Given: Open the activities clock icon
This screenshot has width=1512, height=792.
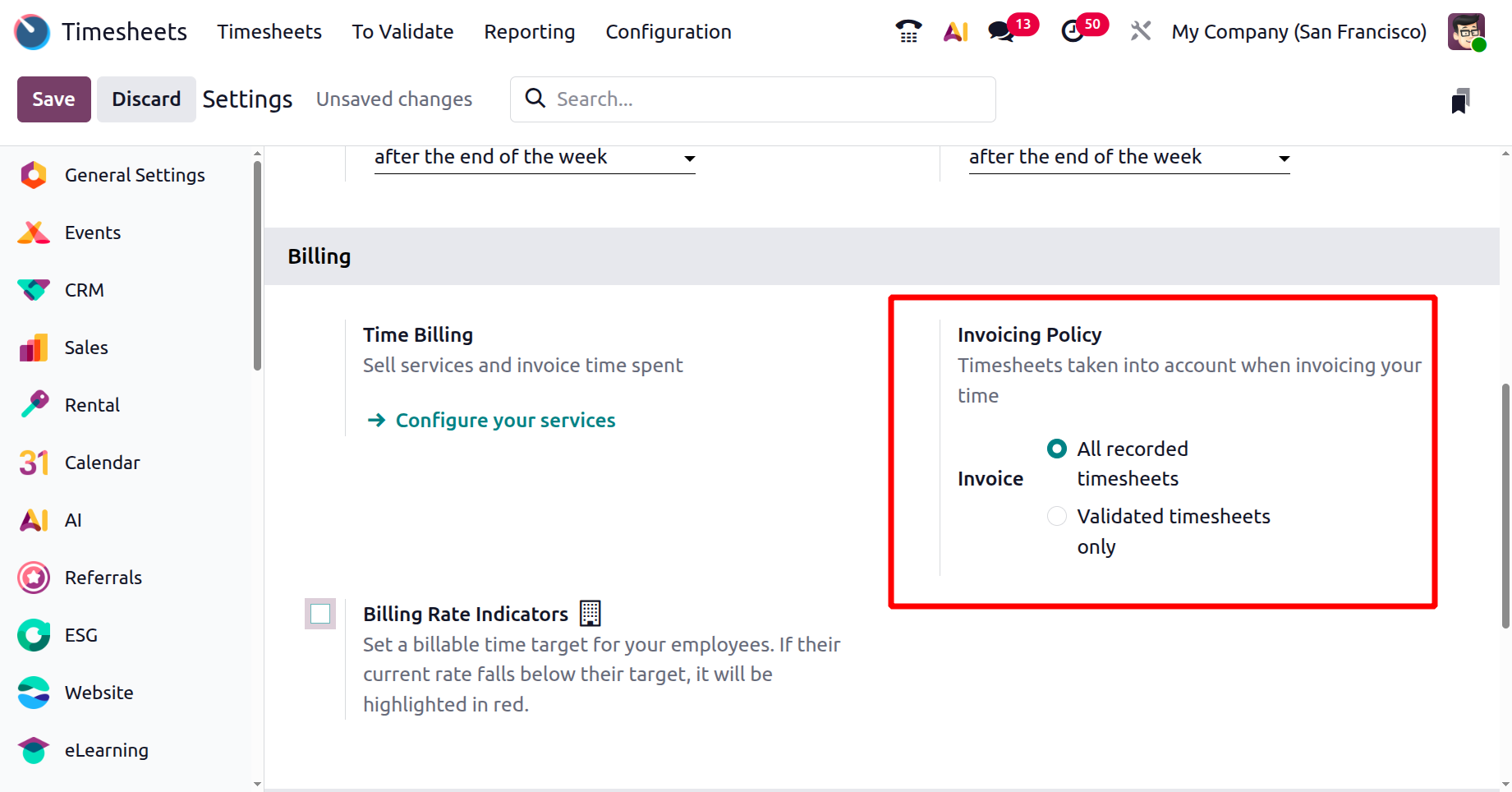Looking at the screenshot, I should pos(1073,31).
